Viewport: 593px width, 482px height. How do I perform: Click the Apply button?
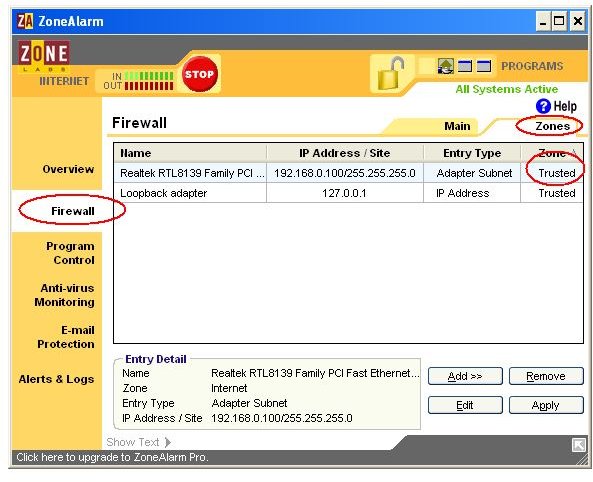point(546,405)
